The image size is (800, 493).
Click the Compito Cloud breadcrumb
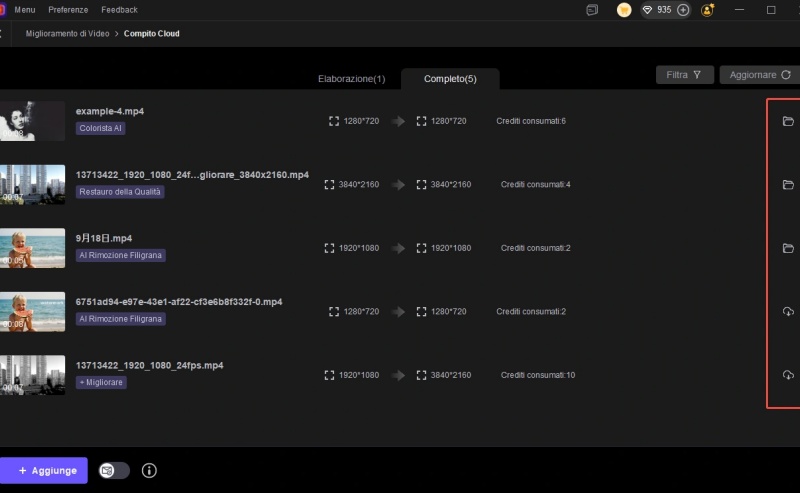152,34
